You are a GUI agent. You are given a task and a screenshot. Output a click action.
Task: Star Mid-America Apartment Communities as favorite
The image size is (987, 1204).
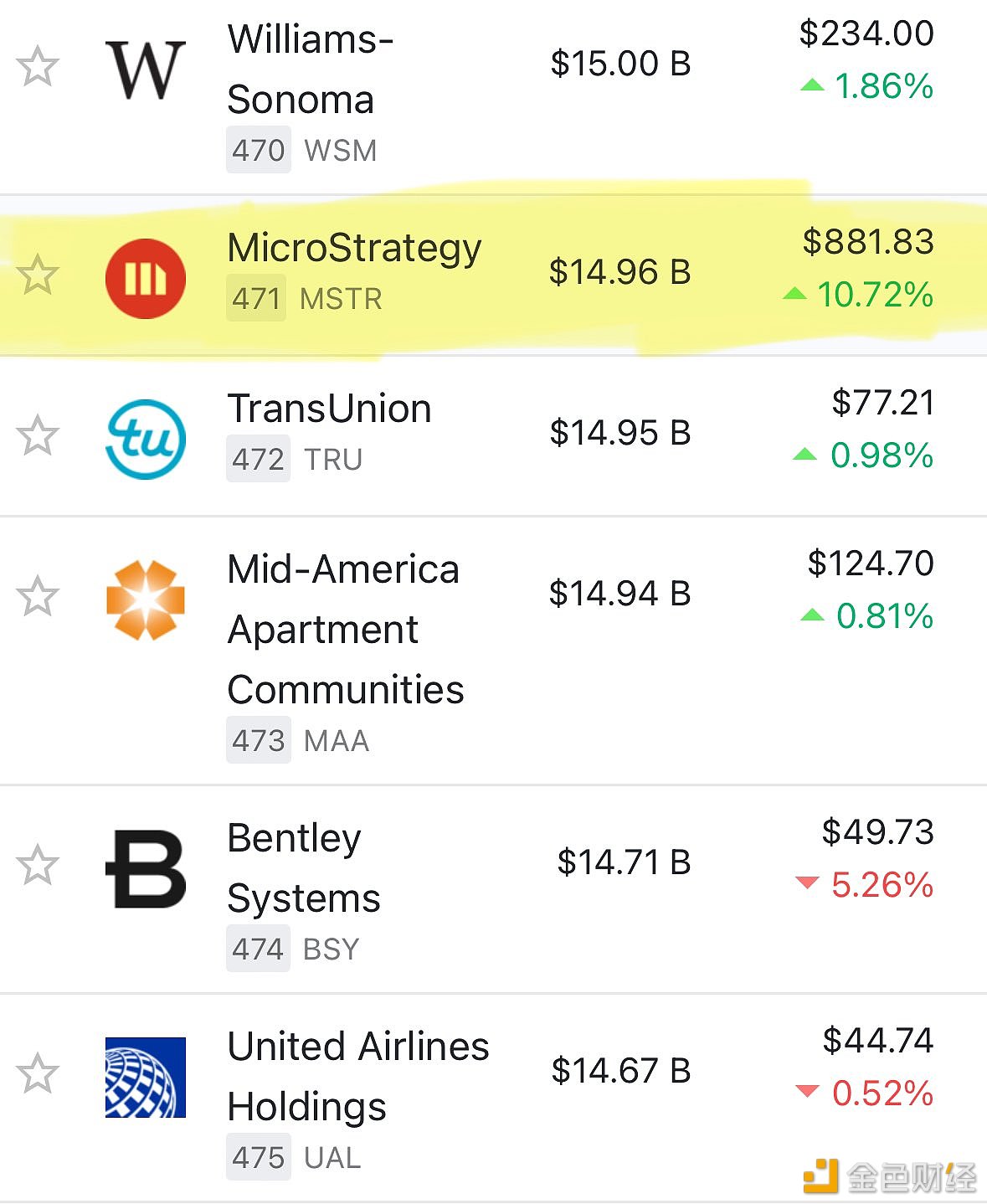[38, 596]
